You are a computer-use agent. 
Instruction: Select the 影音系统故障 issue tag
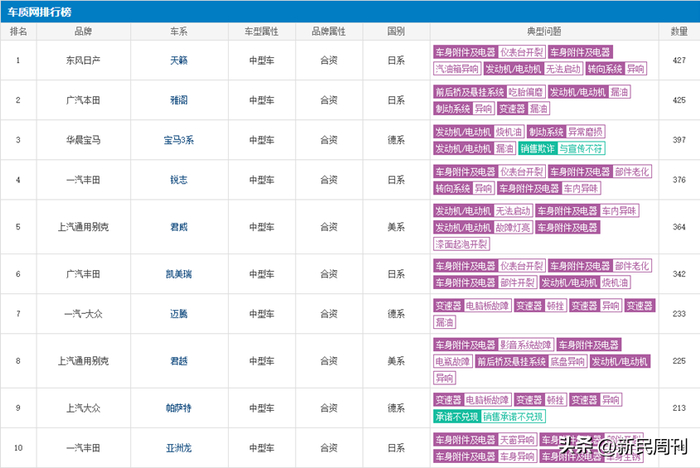pos(526,345)
